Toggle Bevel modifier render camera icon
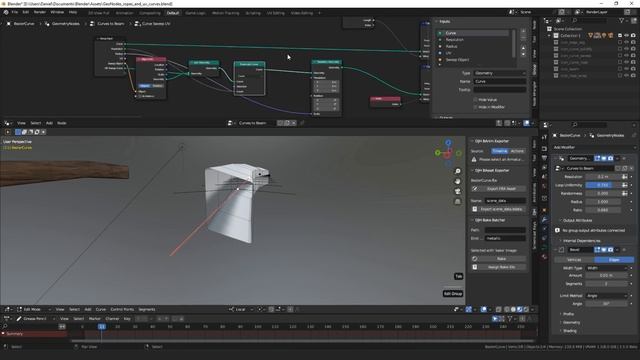This screenshot has height=360, width=640. (611, 249)
